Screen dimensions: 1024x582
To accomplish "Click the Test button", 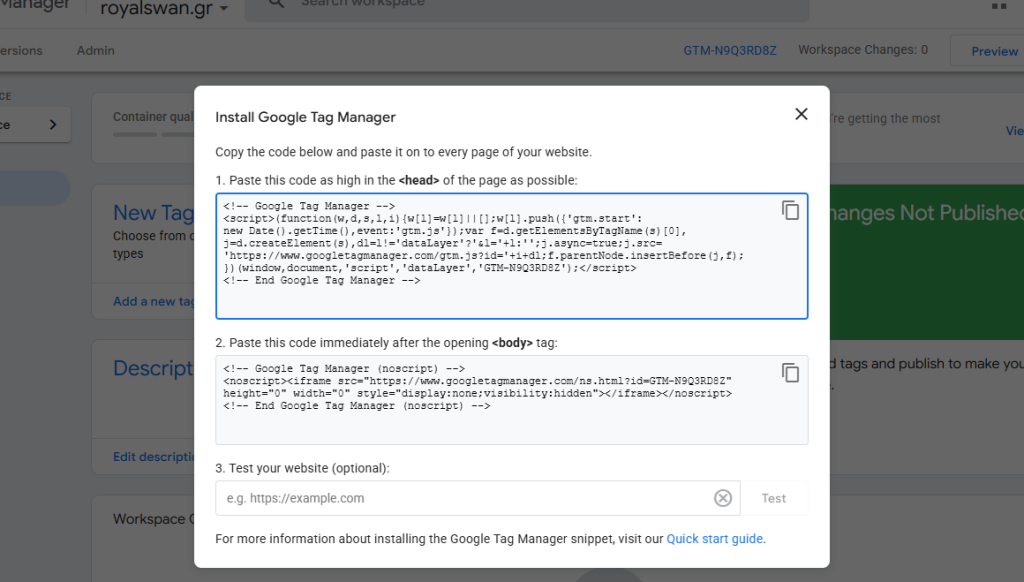I will (774, 498).
